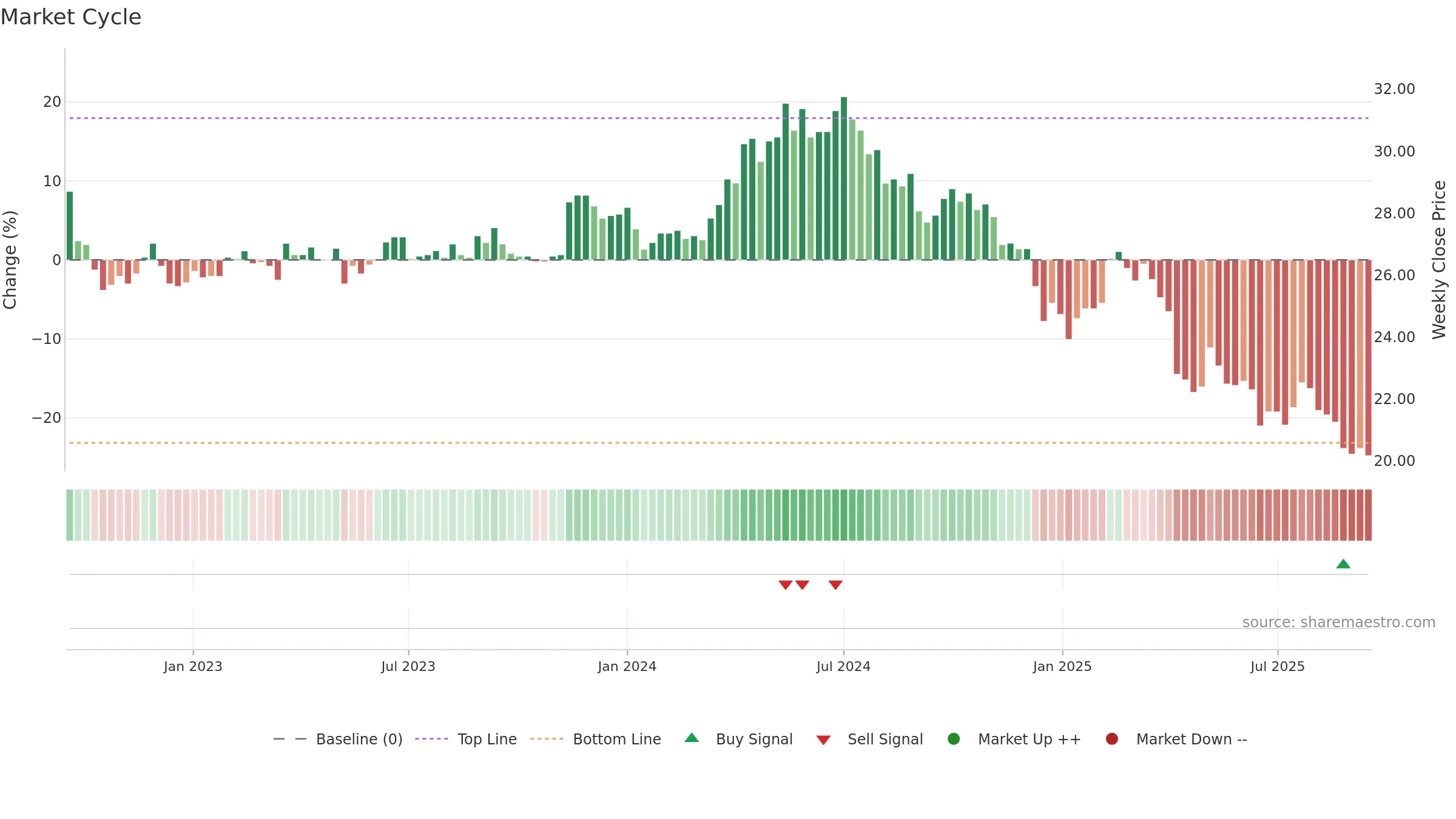This screenshot has width=1456, height=819.
Task: Click the Jul 2025 axis label
Action: click(x=1278, y=667)
